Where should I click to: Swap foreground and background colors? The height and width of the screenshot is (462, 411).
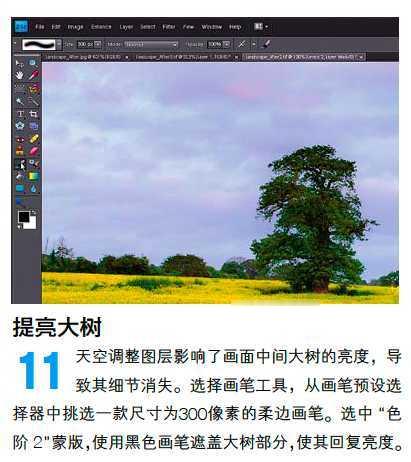(33, 212)
